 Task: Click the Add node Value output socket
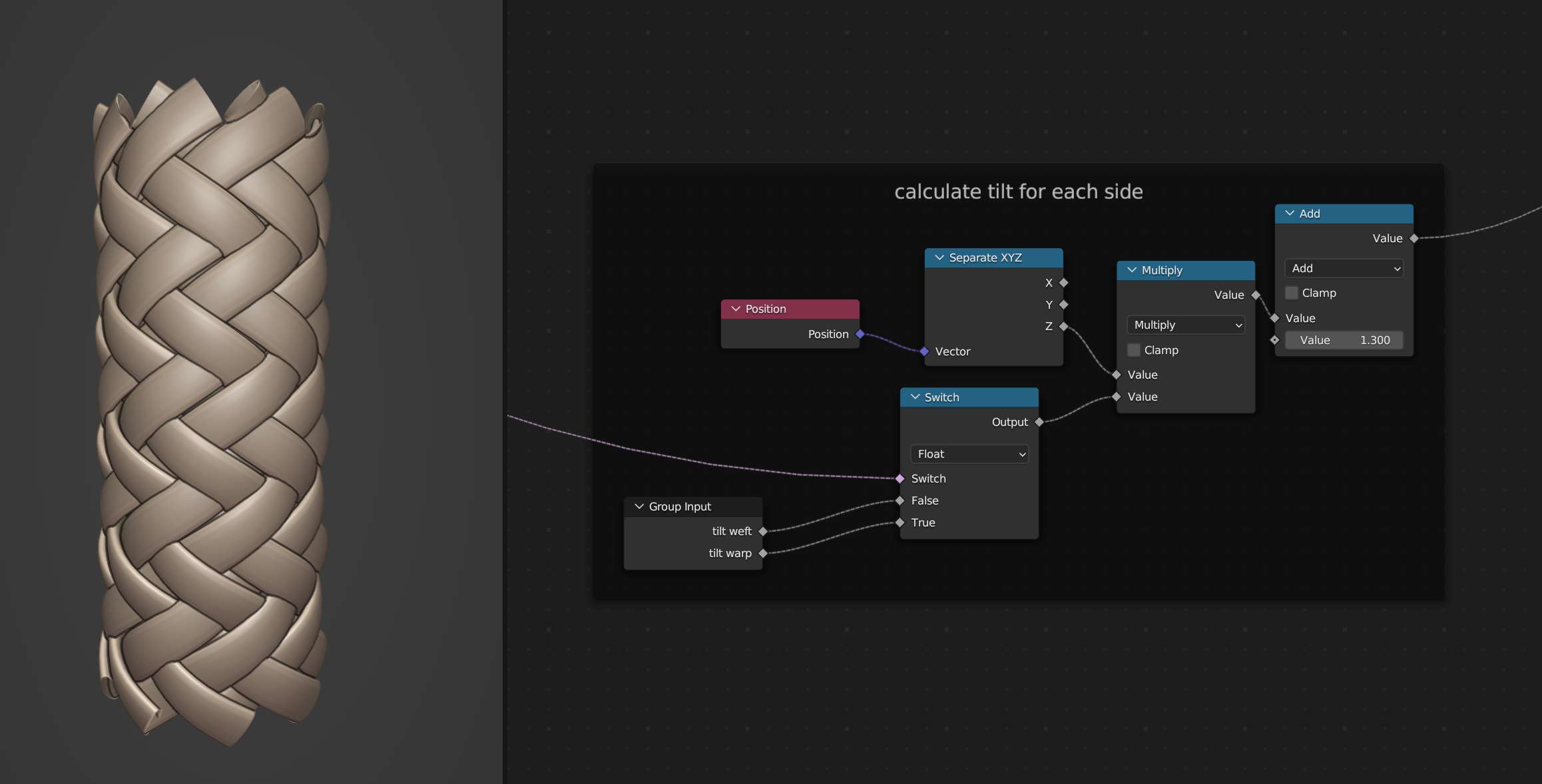point(1413,238)
